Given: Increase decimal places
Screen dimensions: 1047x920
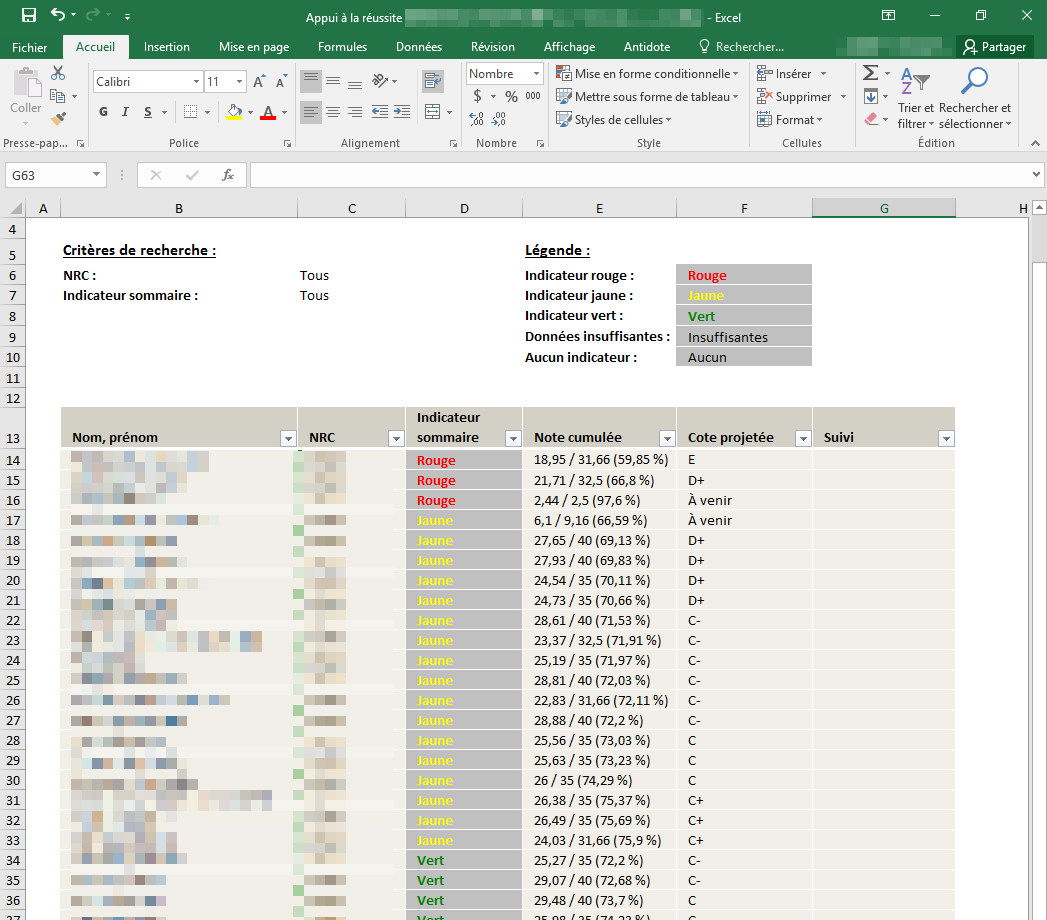Looking at the screenshot, I should pyautogui.click(x=477, y=119).
